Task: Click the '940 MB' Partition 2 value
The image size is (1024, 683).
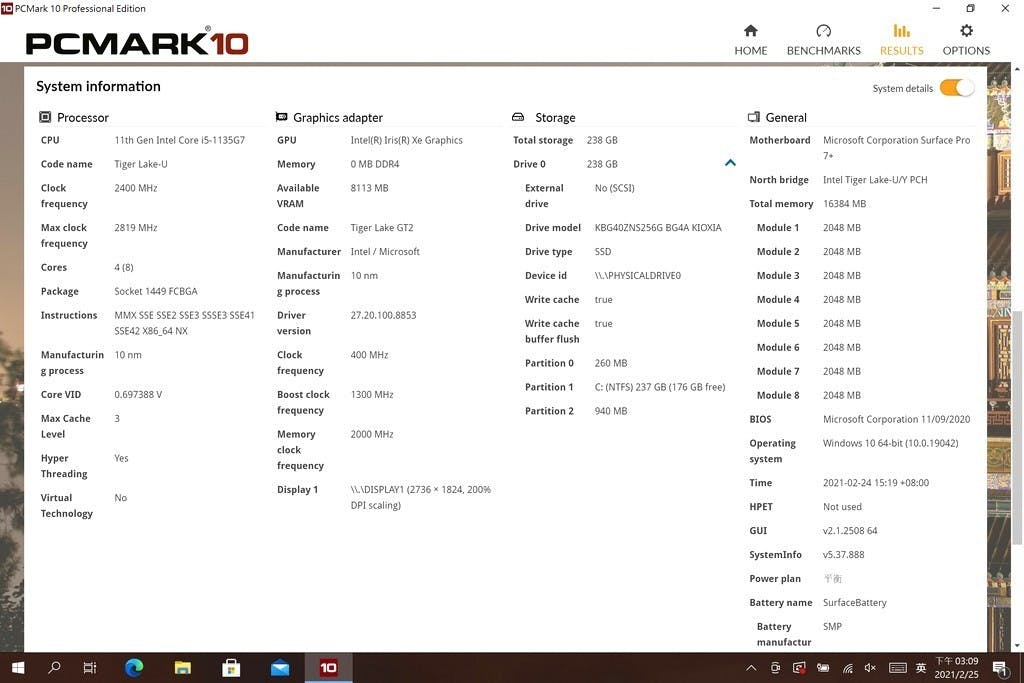Action: (x=611, y=411)
